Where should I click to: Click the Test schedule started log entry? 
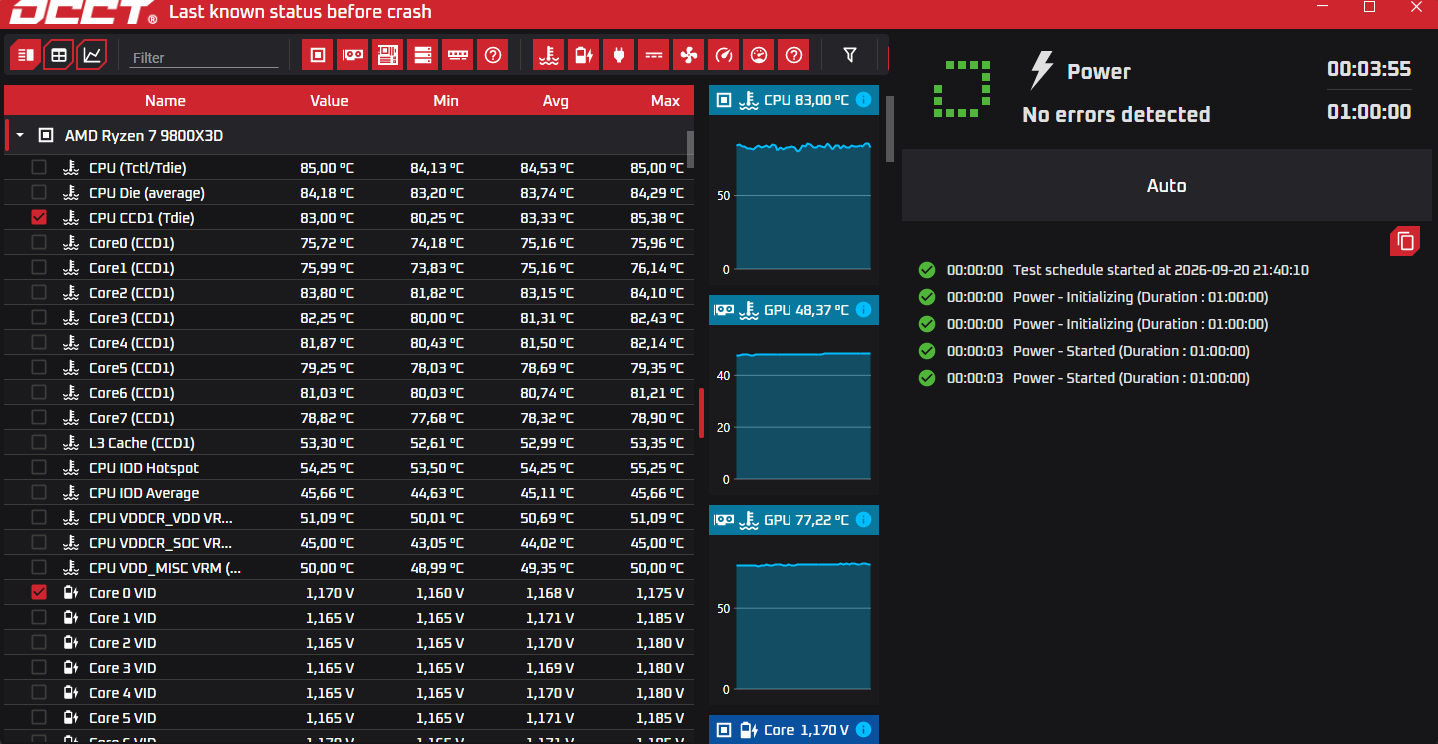click(x=1161, y=270)
